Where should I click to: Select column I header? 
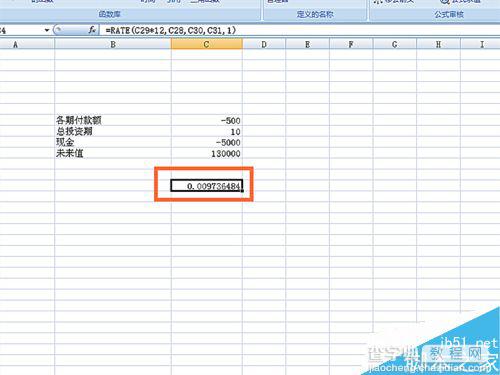point(481,44)
